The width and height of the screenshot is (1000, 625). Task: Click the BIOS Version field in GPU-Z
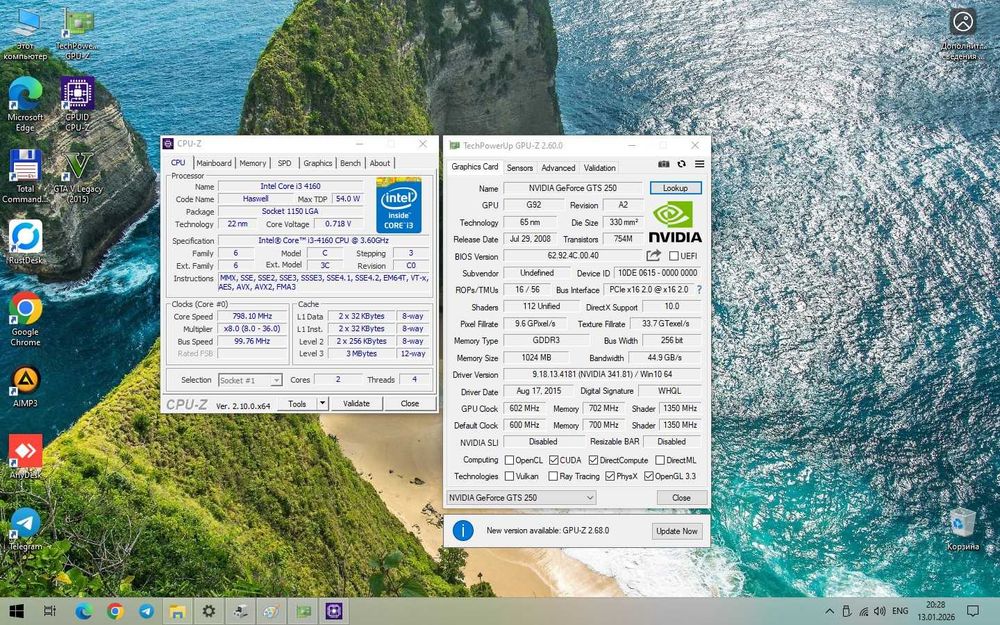(x=572, y=256)
